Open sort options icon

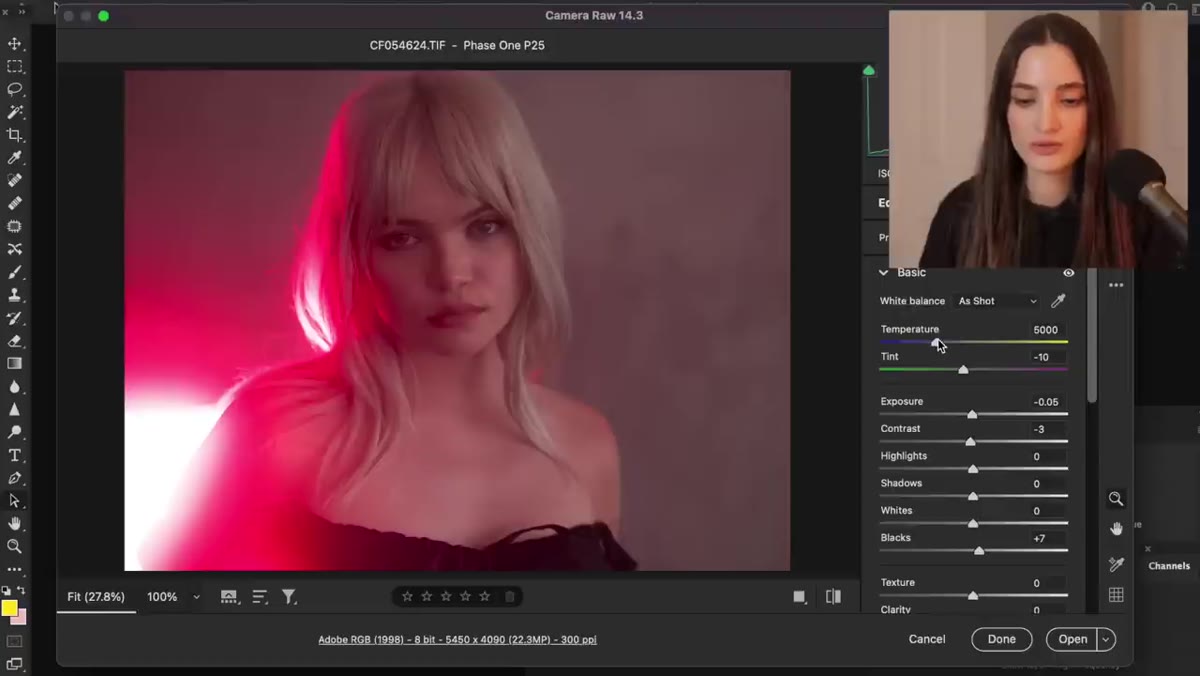click(260, 597)
